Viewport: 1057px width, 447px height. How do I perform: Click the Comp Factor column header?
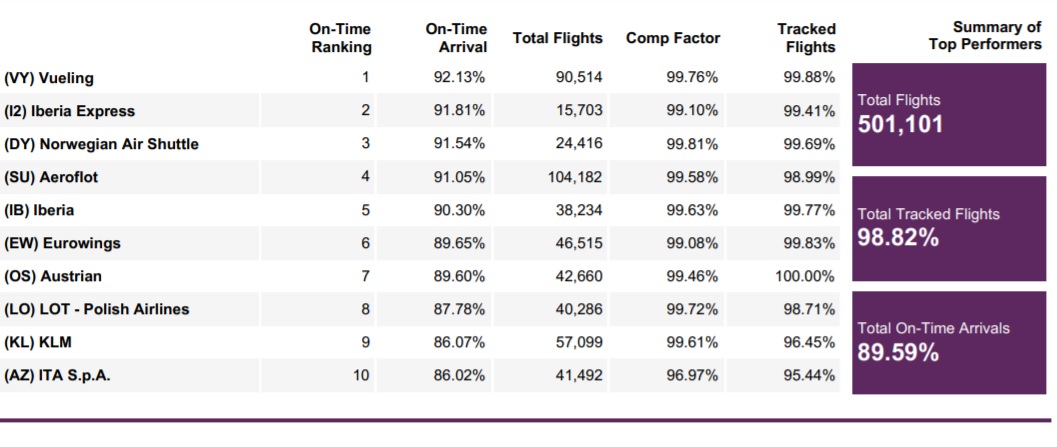pos(673,38)
